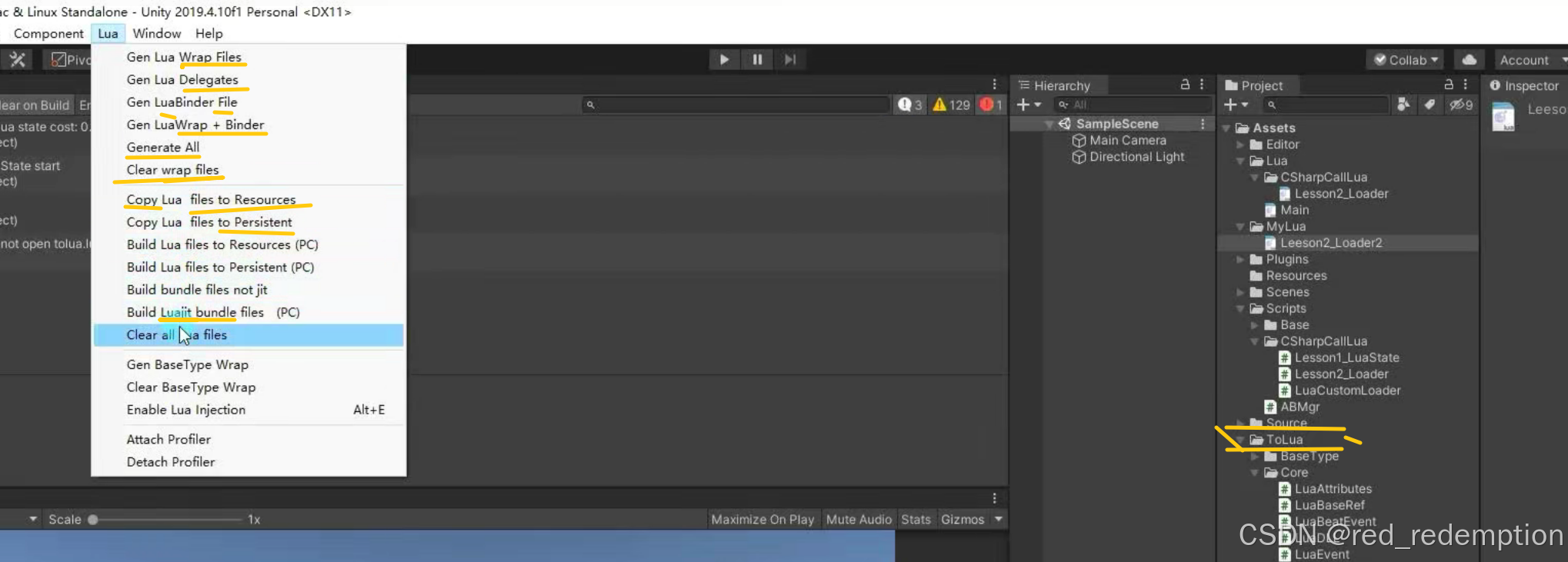Click the cloud services icon
1568x562 pixels.
tap(1469, 60)
